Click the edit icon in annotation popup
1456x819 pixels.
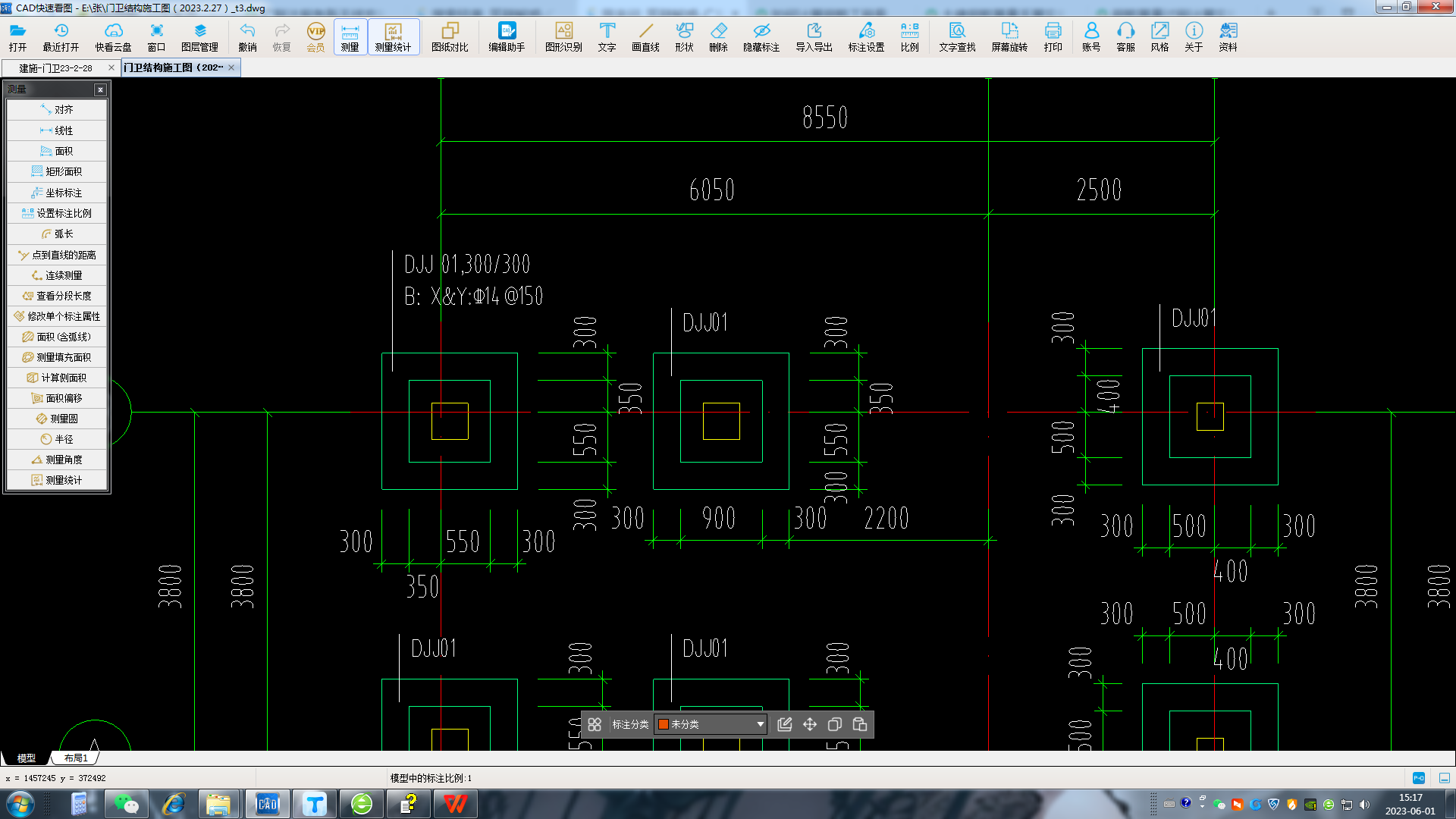[786, 724]
